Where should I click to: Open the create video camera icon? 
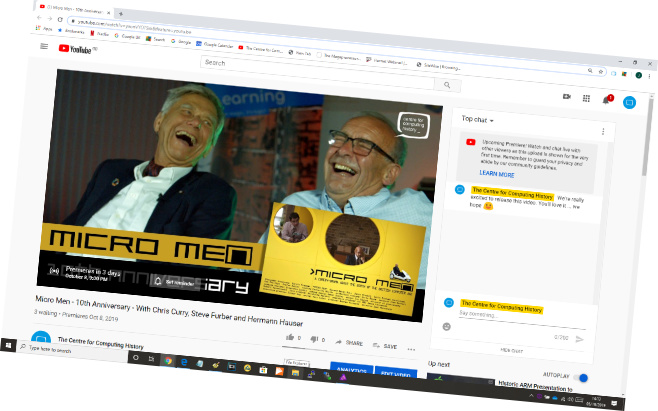click(567, 97)
